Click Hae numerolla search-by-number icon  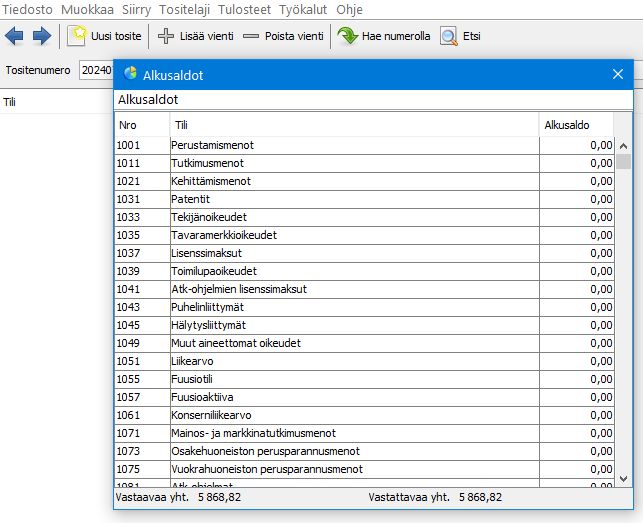click(384, 36)
